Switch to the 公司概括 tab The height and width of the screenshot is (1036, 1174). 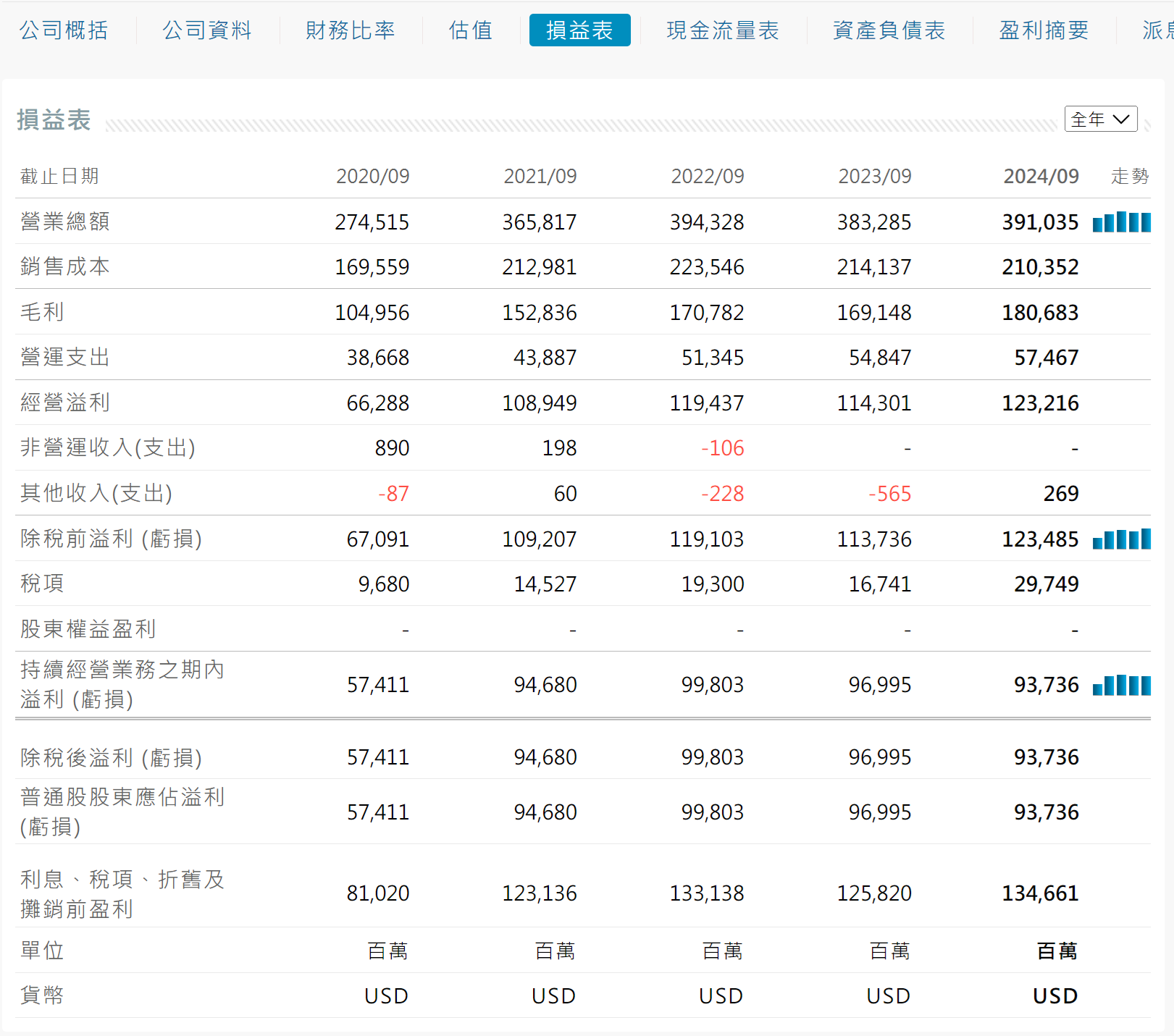point(64,30)
